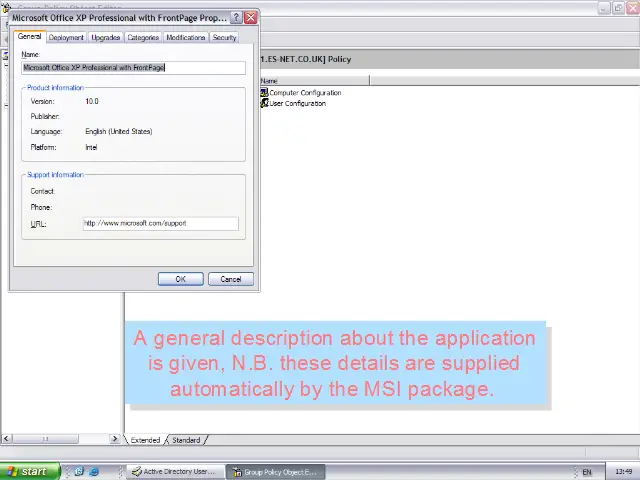Image resolution: width=640 pixels, height=480 pixels.
Task: Select the Categories tab
Action: [143, 38]
